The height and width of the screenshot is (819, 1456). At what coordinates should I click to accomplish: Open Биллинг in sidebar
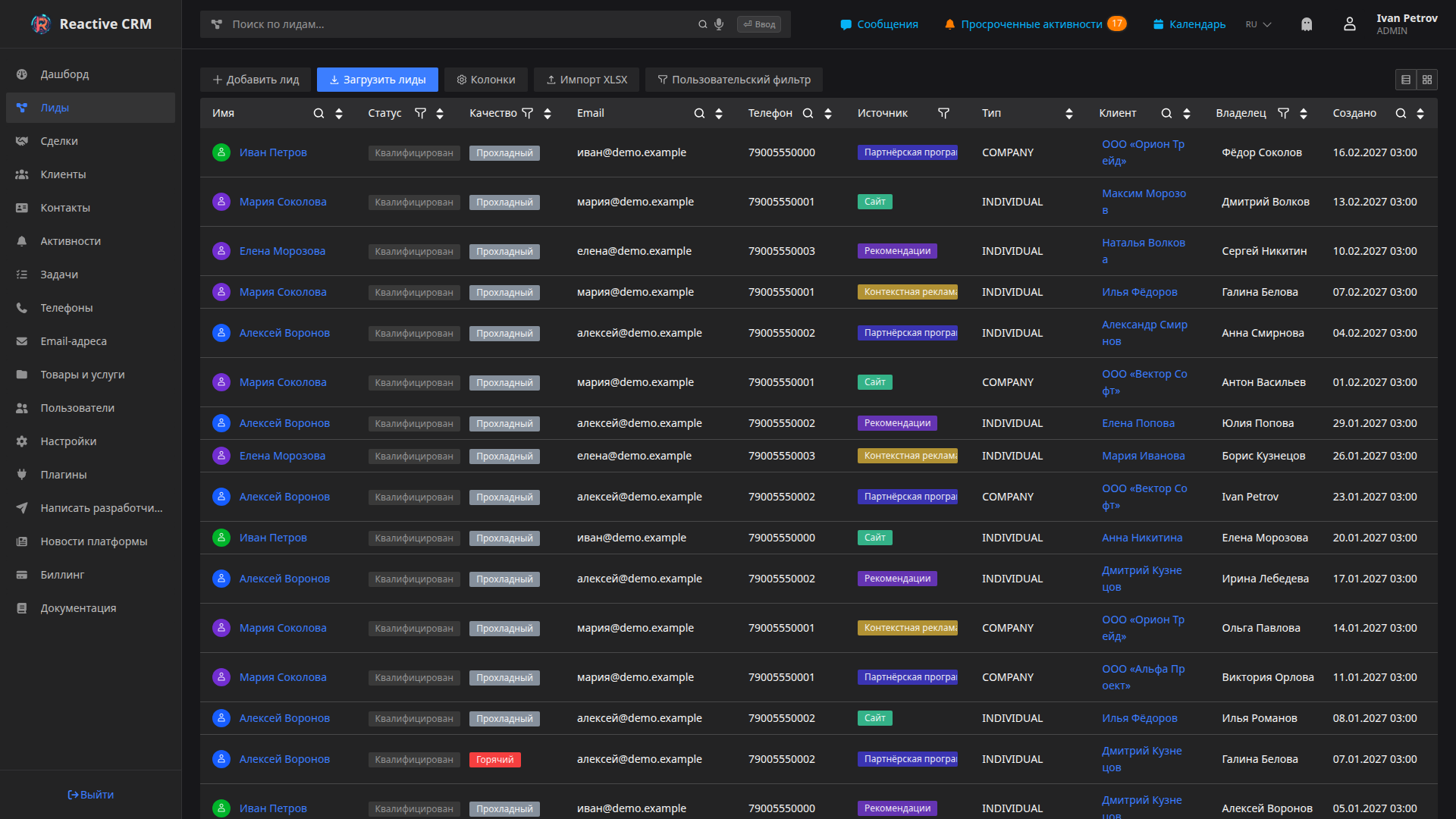pyautogui.click(x=90, y=575)
